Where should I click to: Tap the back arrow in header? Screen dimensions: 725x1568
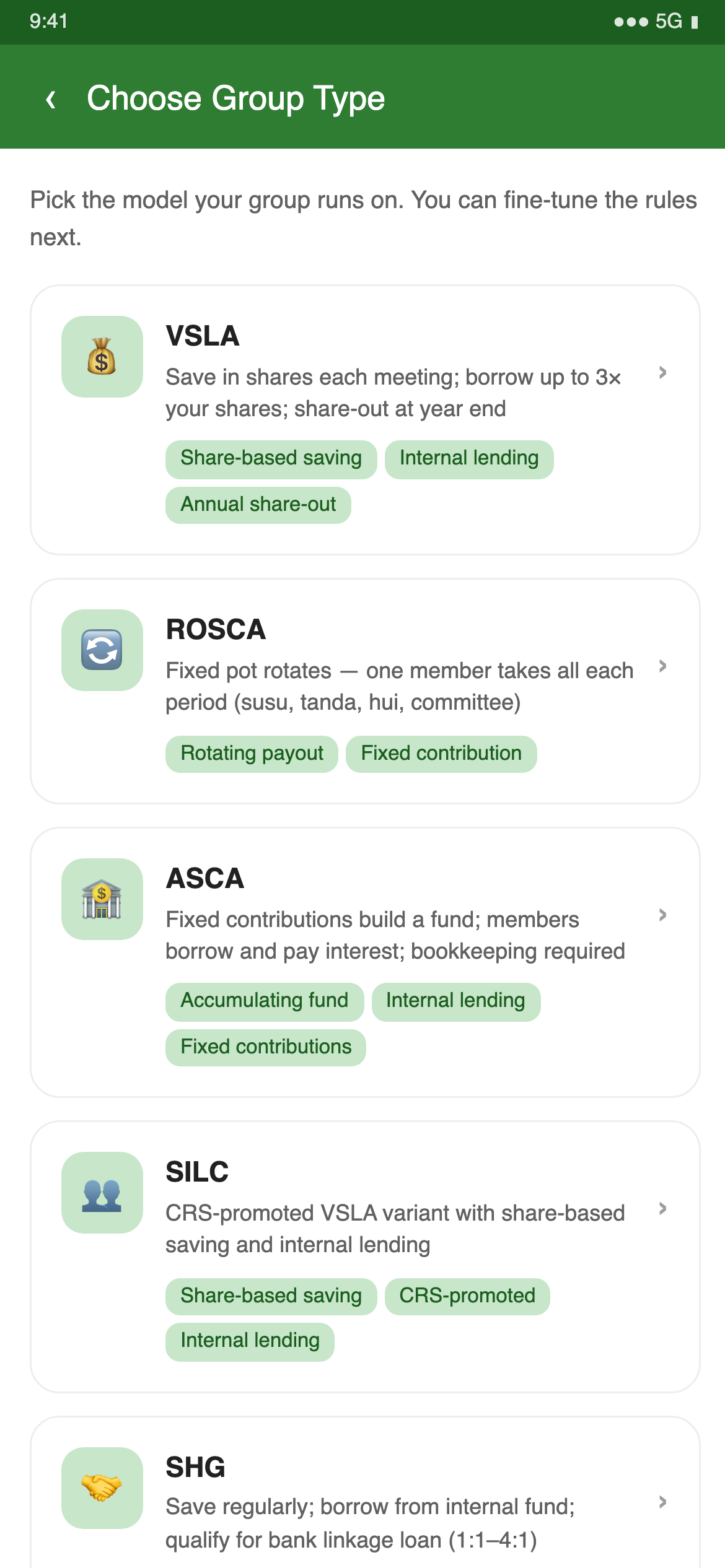pos(51,99)
